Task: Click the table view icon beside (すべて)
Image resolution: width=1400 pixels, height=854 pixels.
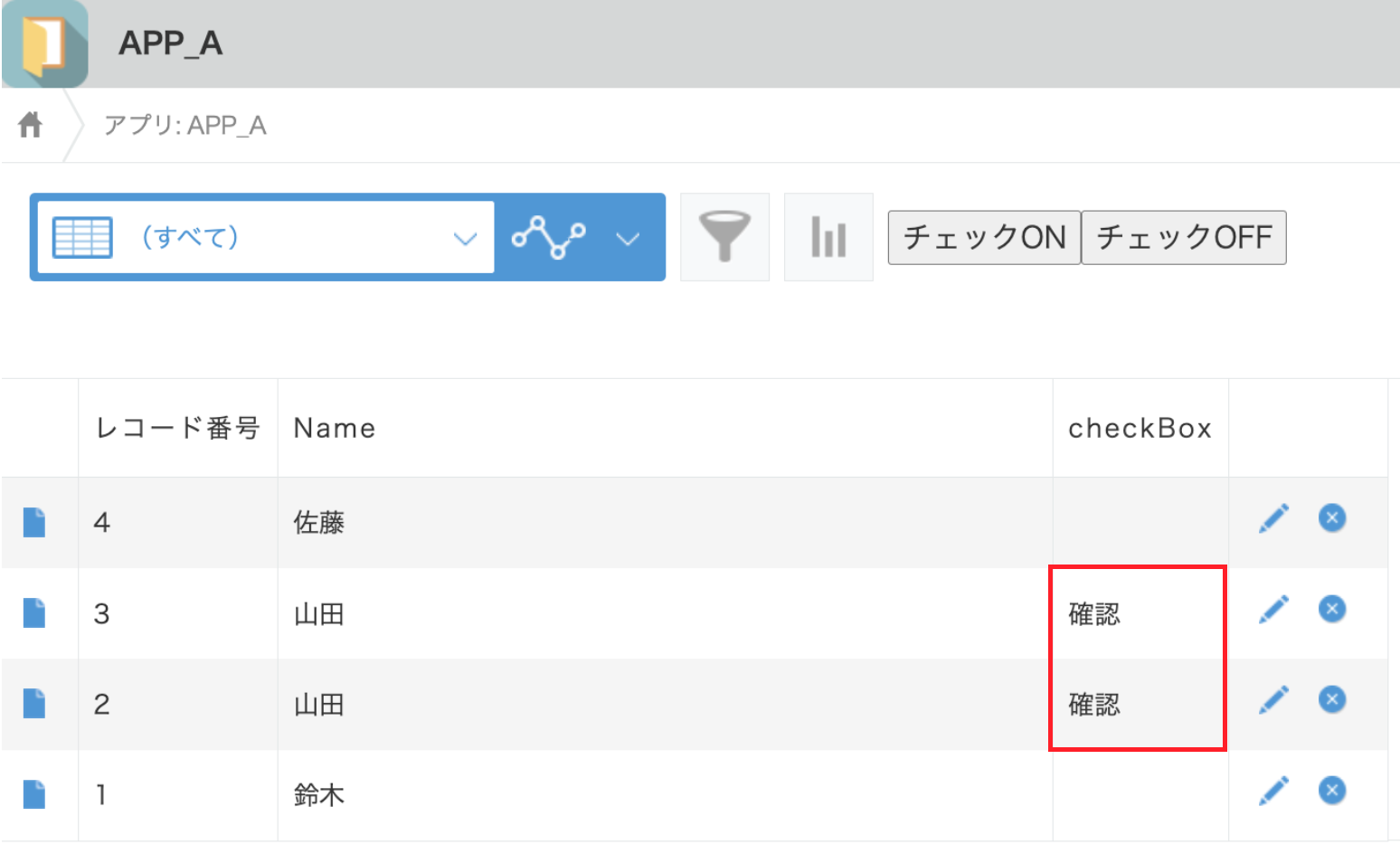Action: click(x=82, y=237)
